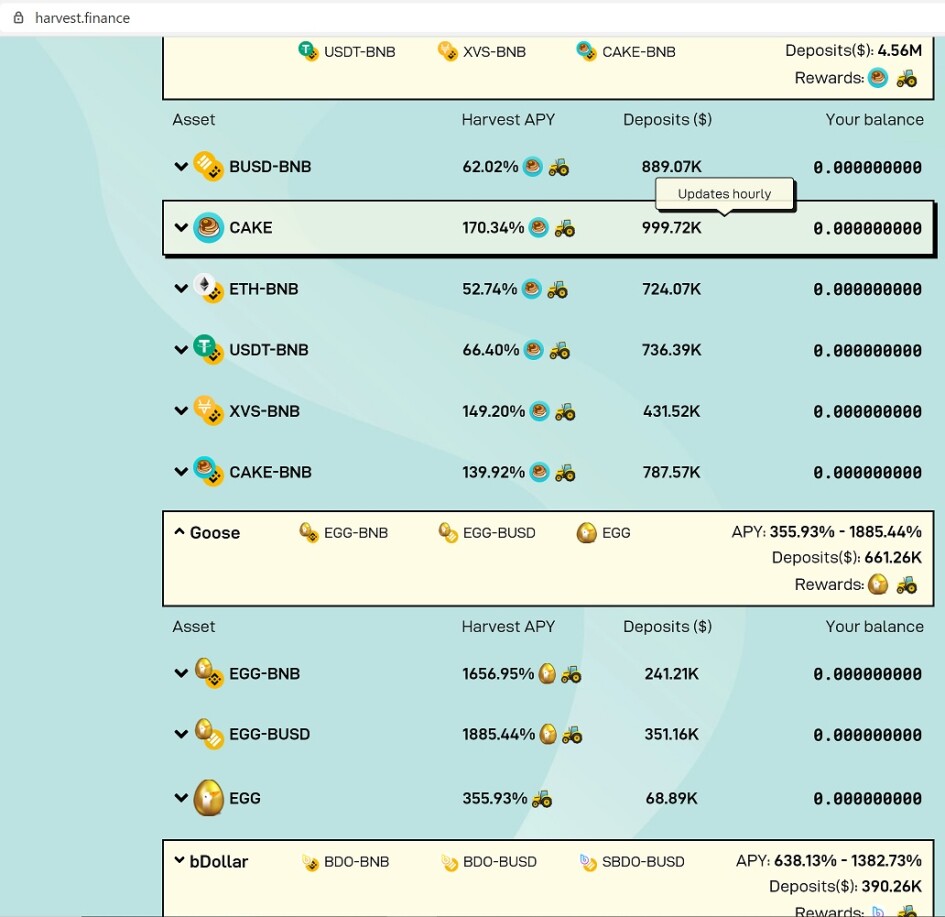The height and width of the screenshot is (917, 945).
Task: Click the USDT-BNB row token icon
Action: 208,350
